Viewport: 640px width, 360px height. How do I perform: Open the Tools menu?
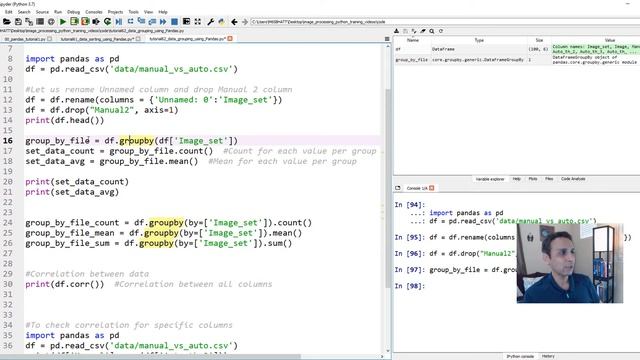tap(133, 12)
